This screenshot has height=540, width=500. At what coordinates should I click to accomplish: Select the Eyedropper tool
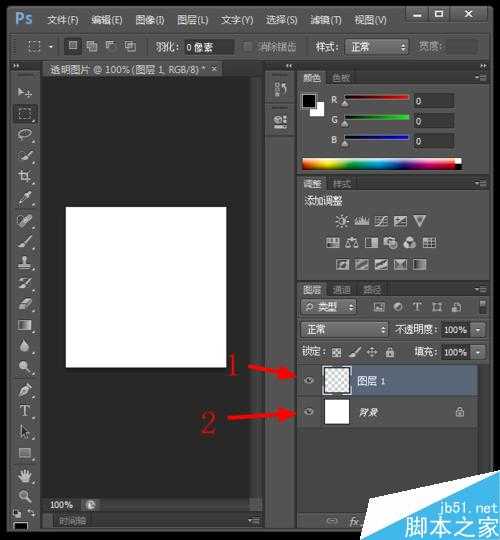24,198
